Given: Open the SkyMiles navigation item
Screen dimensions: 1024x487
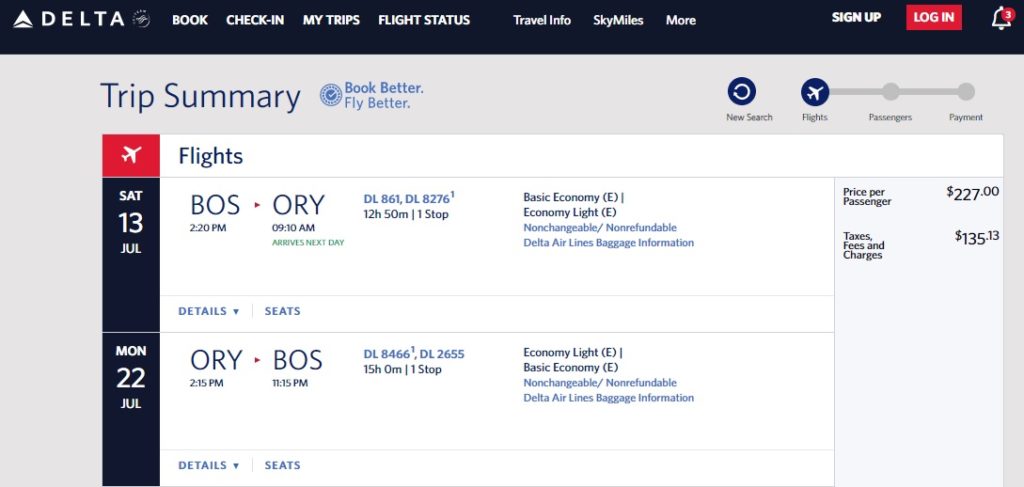Looking at the screenshot, I should pos(618,20).
